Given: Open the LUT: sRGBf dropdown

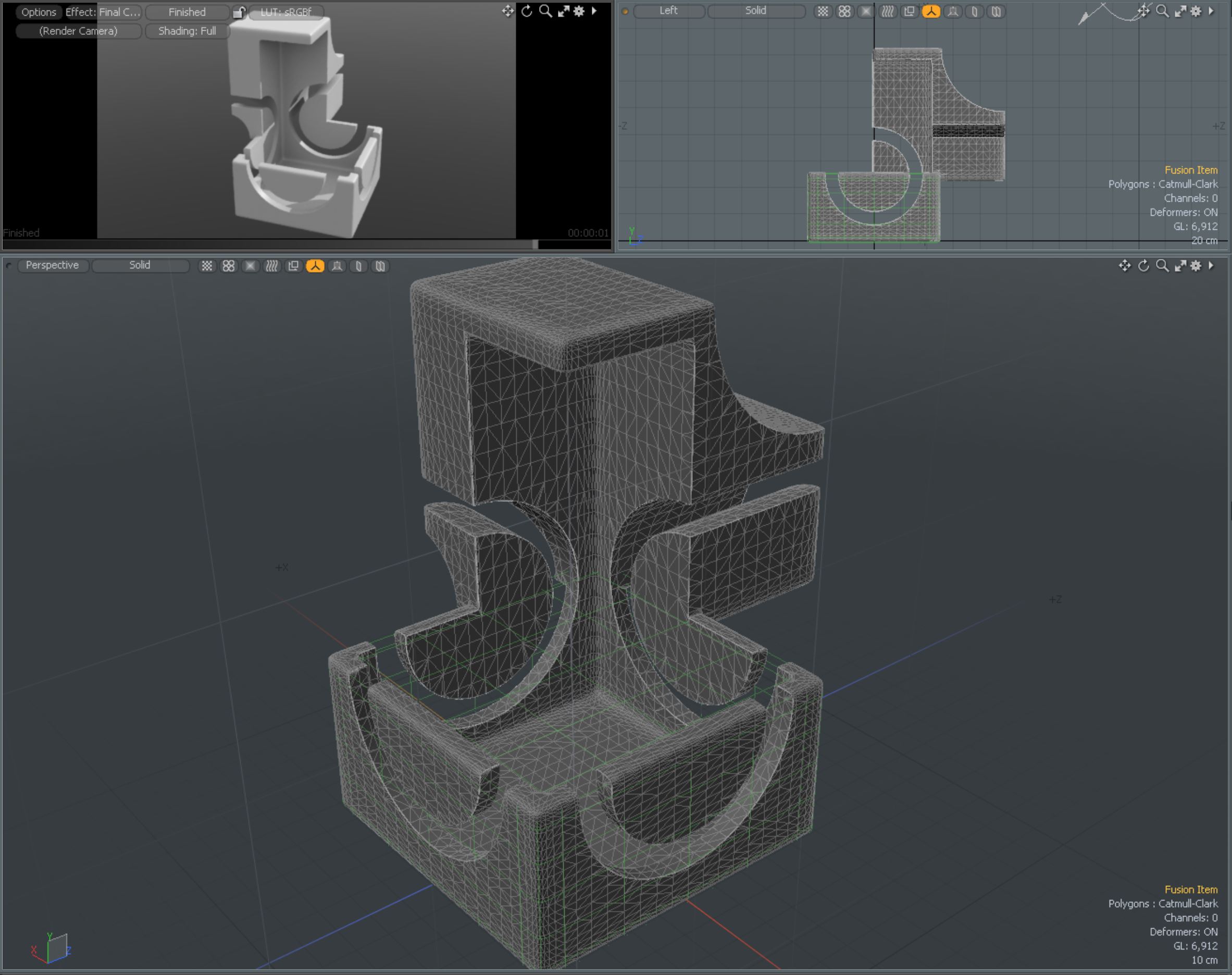Looking at the screenshot, I should [286, 12].
